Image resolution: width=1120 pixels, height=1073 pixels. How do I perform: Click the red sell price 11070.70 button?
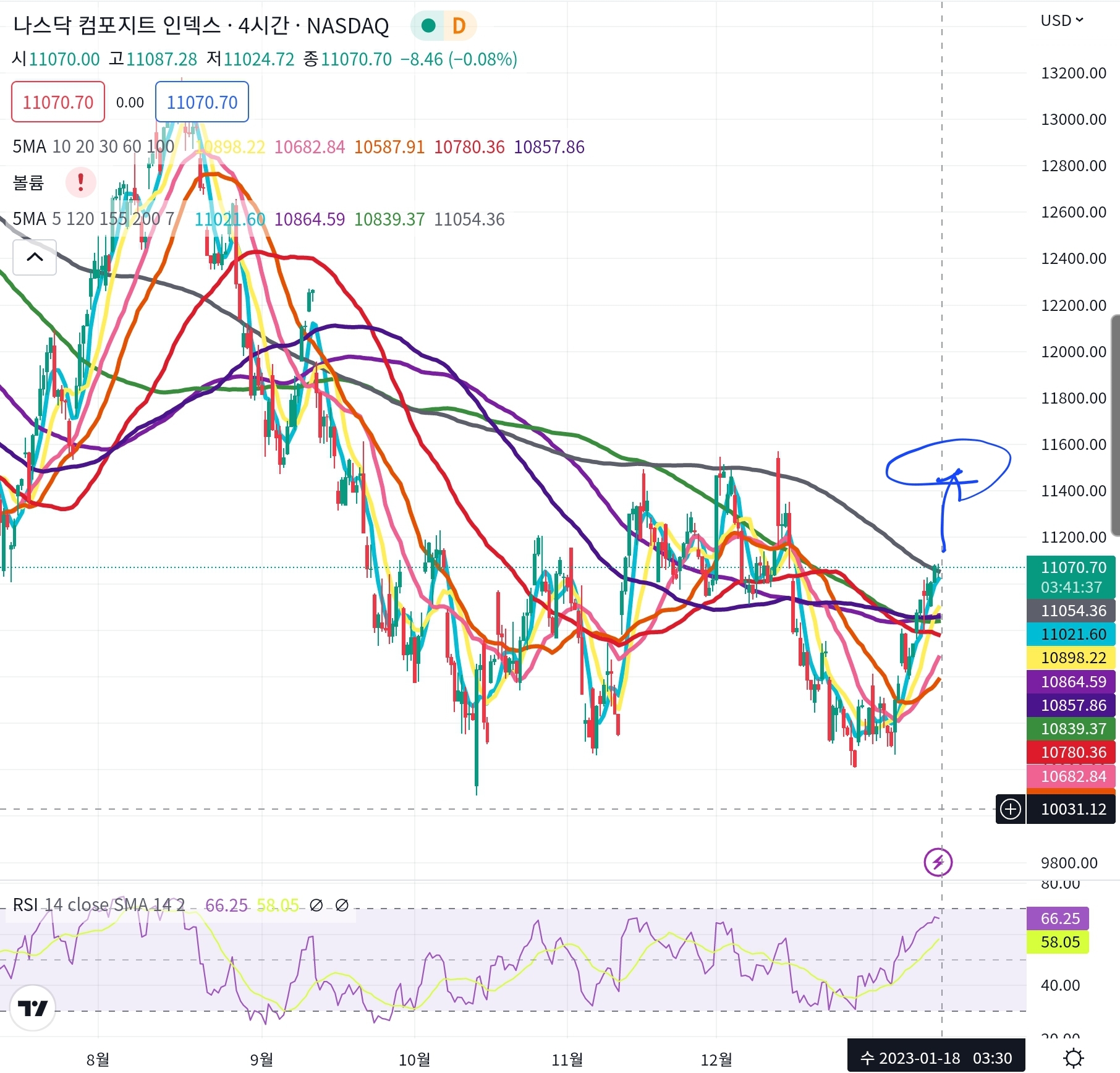(x=58, y=102)
